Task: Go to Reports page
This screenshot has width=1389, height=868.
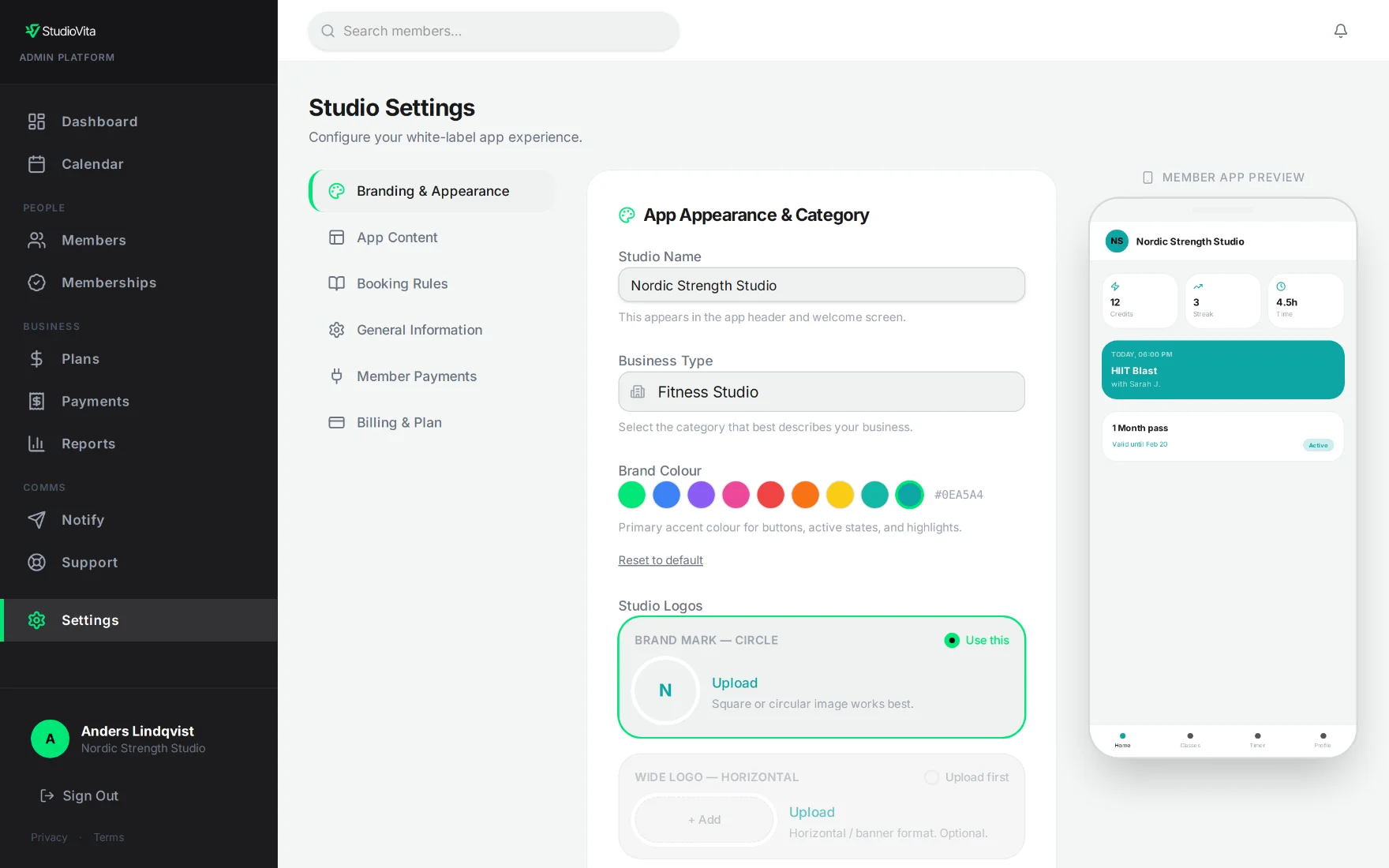Action: [x=139, y=443]
